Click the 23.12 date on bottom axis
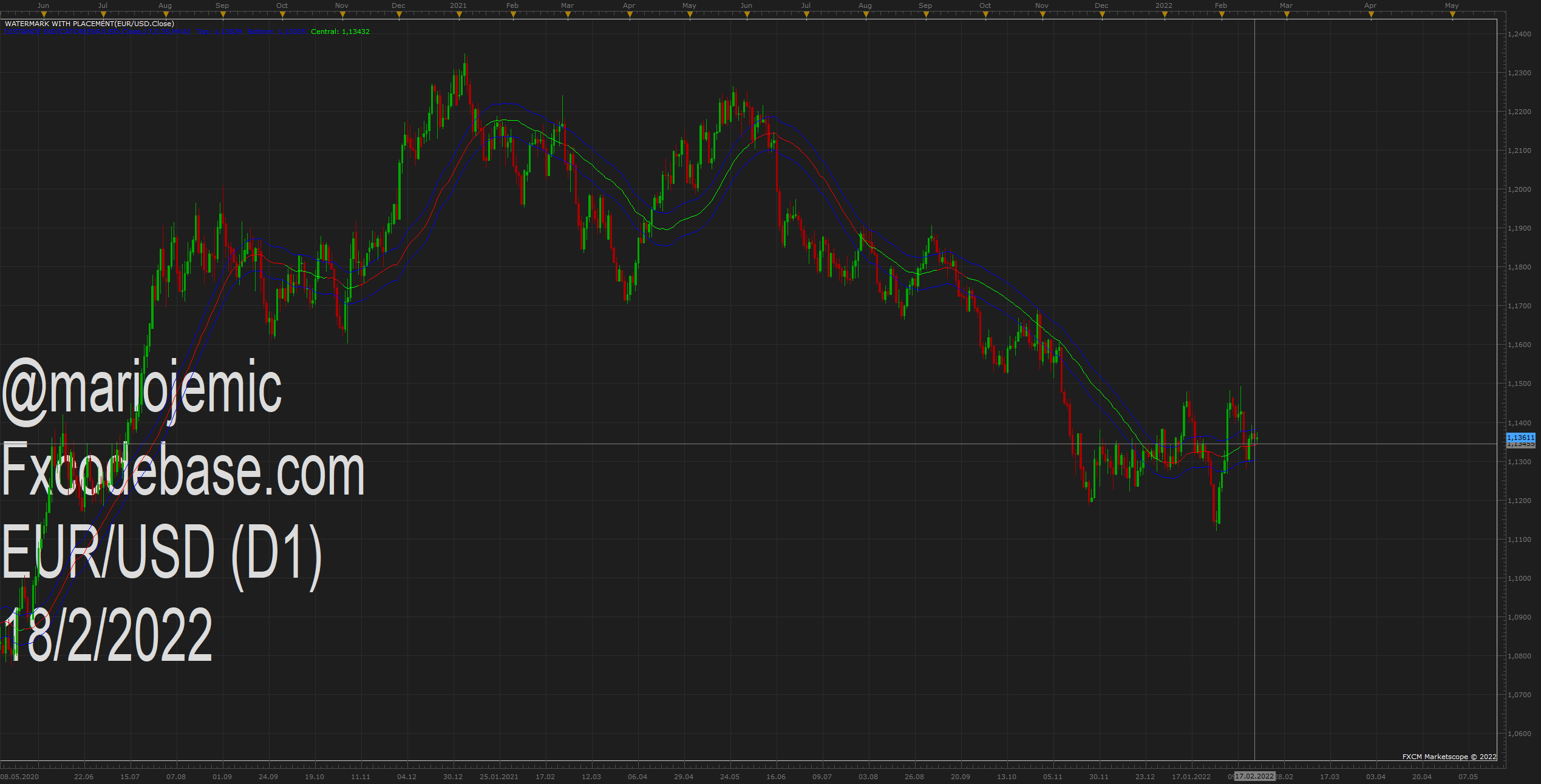 pyautogui.click(x=1145, y=777)
